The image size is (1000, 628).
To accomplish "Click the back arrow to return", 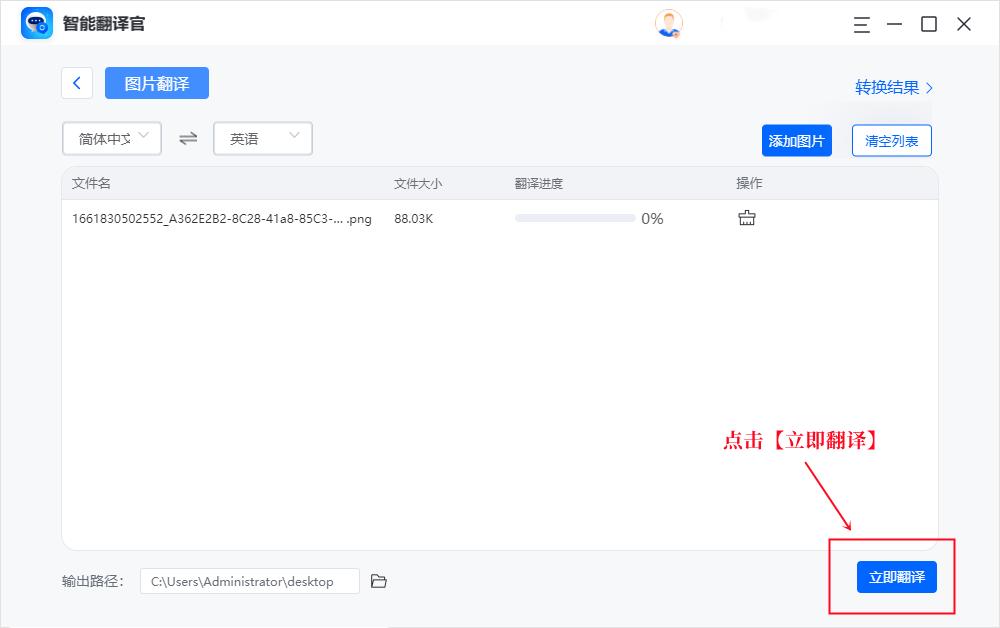I will pos(77,83).
